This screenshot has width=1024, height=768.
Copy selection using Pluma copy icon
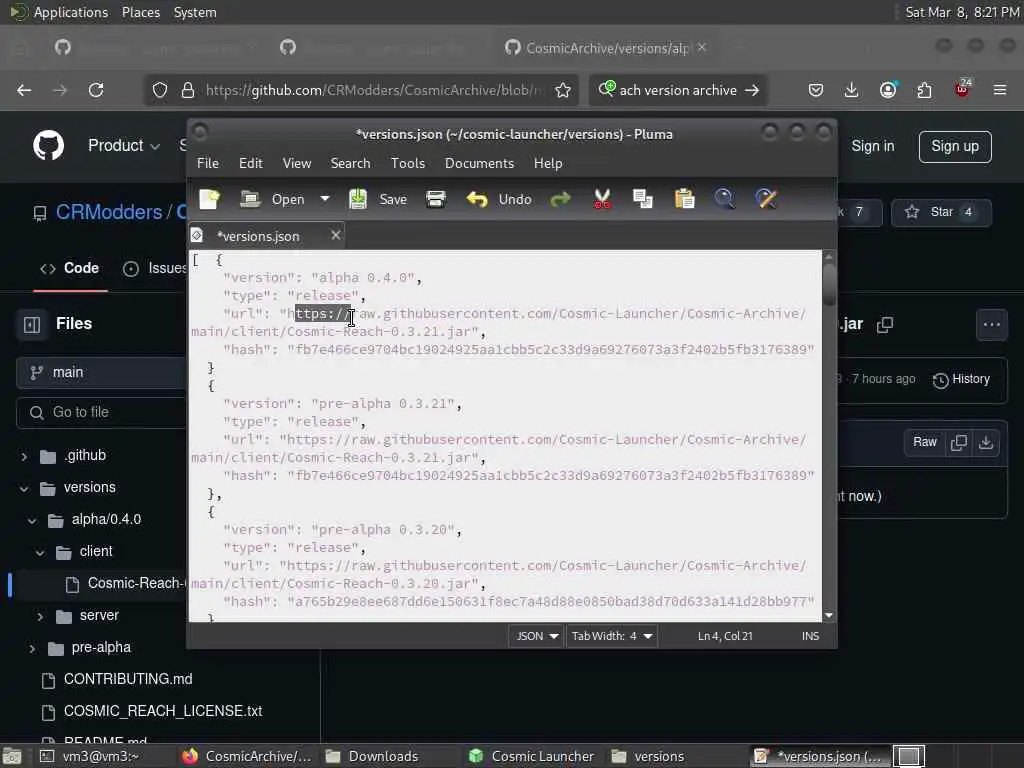pyautogui.click(x=643, y=199)
